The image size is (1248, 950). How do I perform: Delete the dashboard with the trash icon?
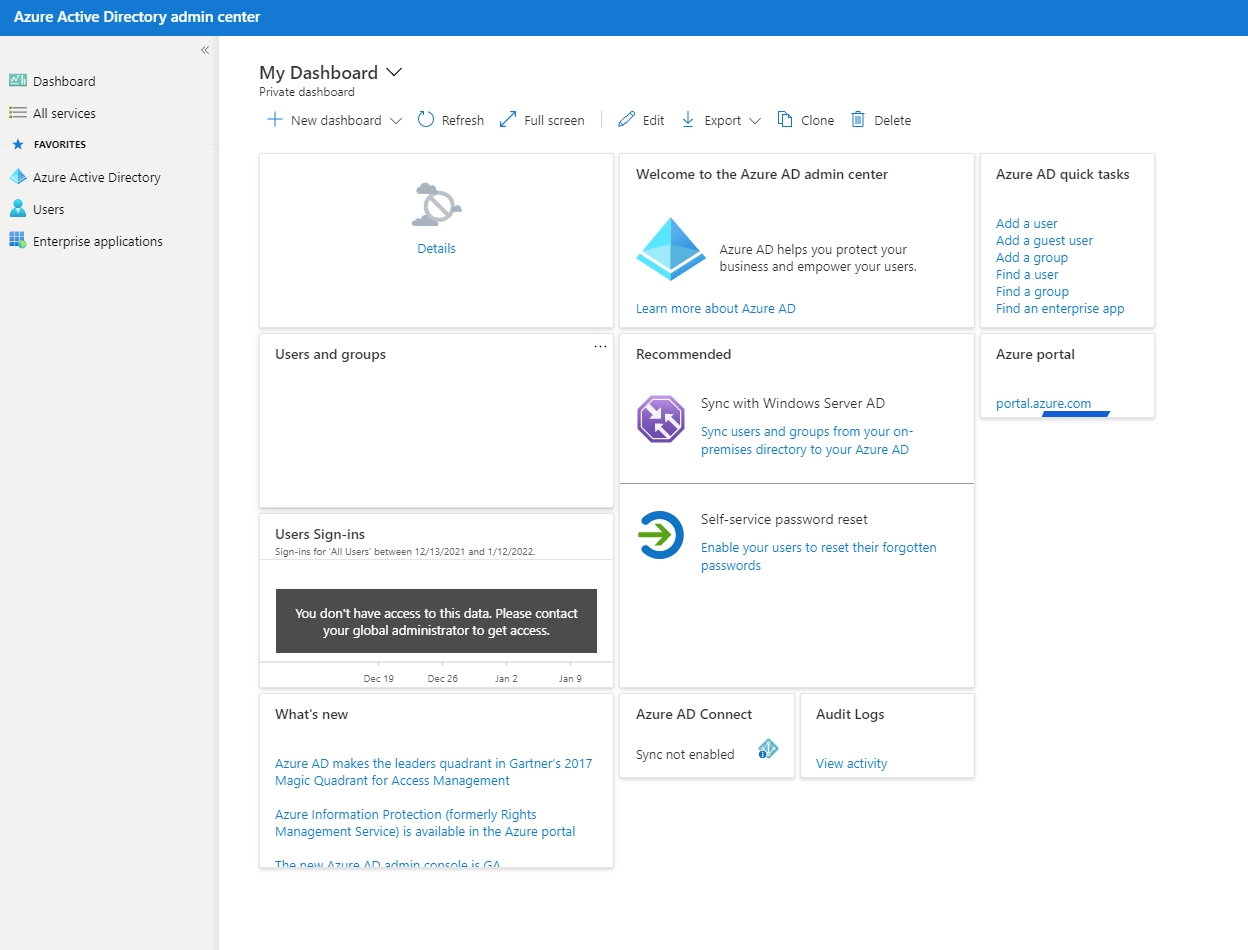[858, 119]
